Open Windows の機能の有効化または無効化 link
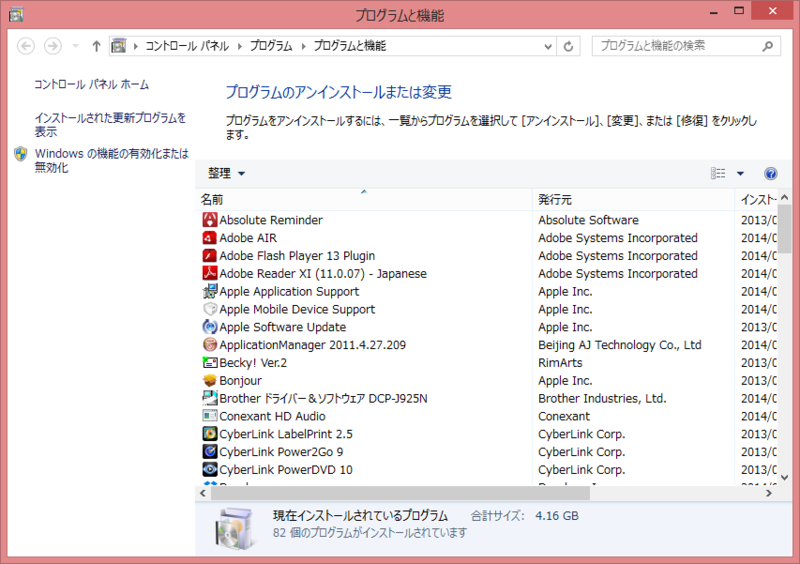The height and width of the screenshot is (564, 800). coord(111,160)
